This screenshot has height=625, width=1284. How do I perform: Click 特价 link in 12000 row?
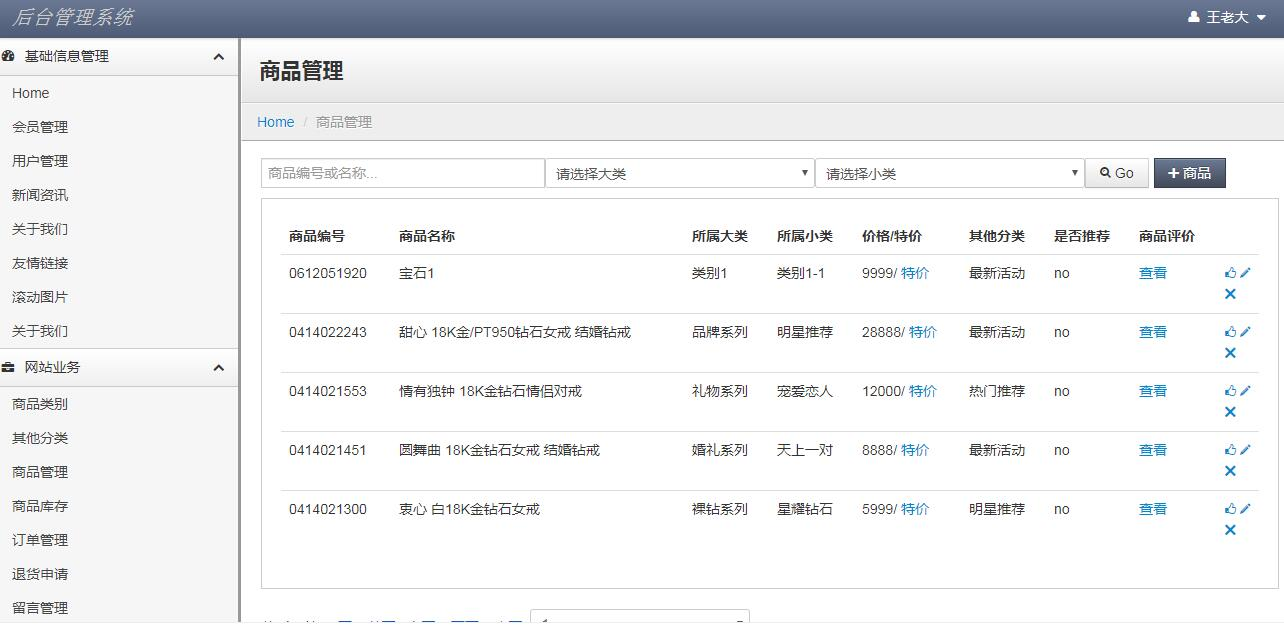coord(923,391)
